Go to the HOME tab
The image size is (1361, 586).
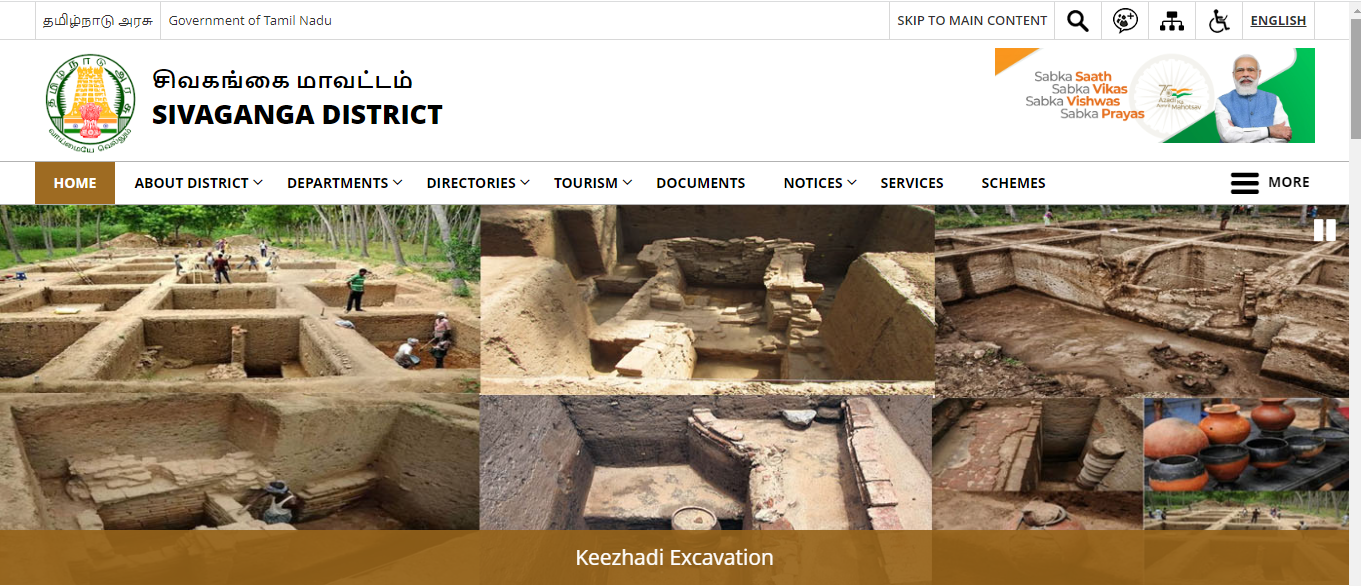(x=75, y=183)
